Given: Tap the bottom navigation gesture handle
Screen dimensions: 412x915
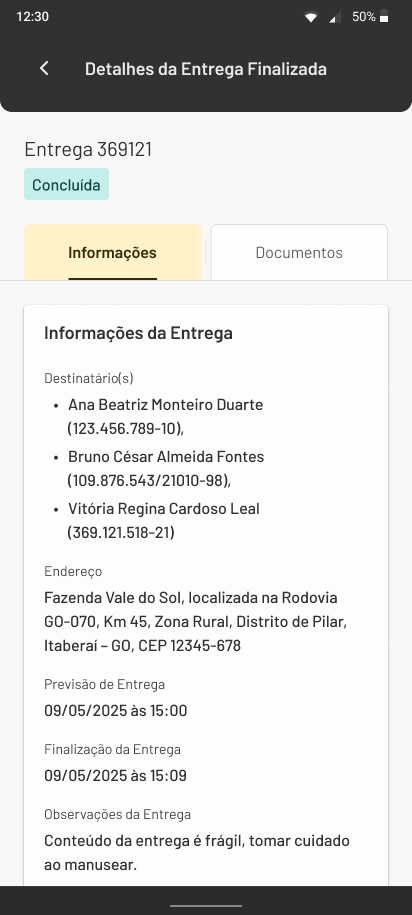Looking at the screenshot, I should pos(206,906).
